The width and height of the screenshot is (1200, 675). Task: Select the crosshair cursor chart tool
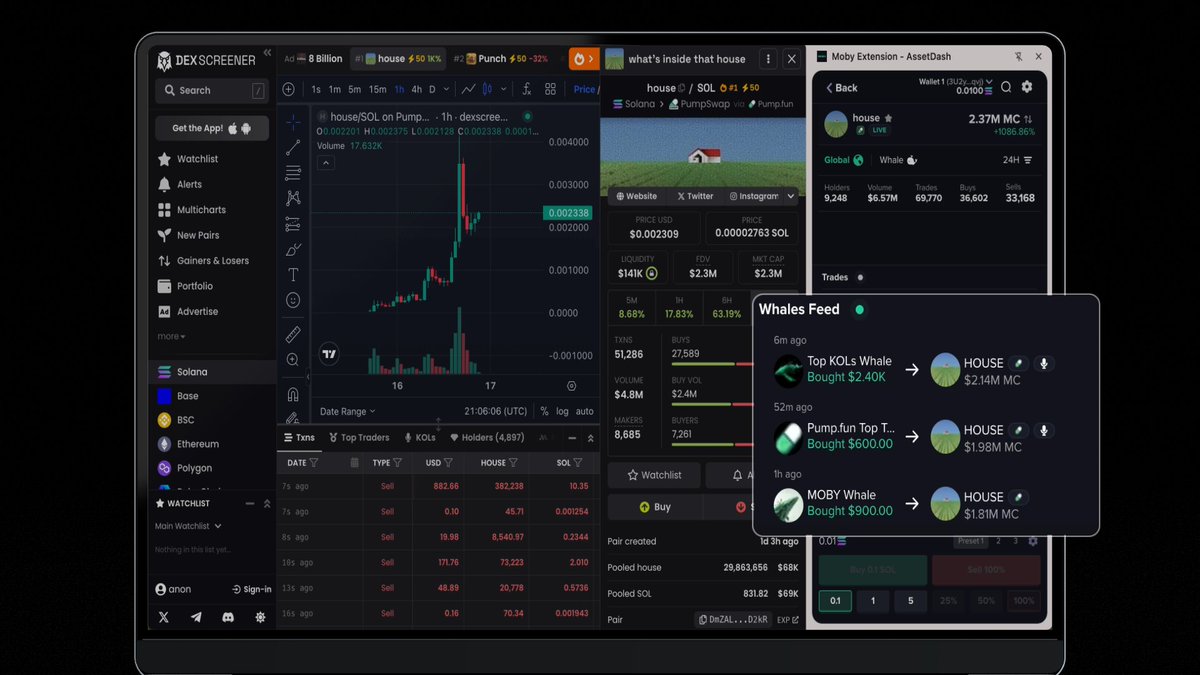[293, 122]
